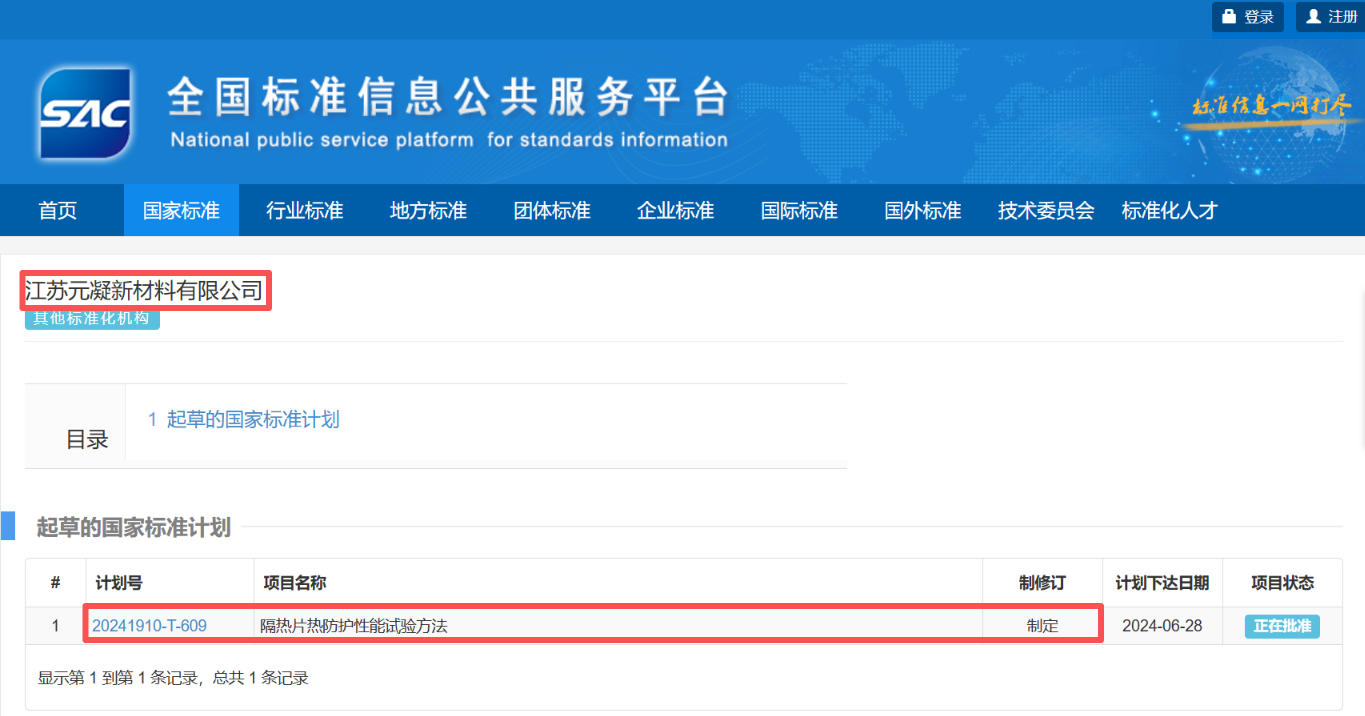Click project name 隔热片热防护性能试验方法

point(354,626)
